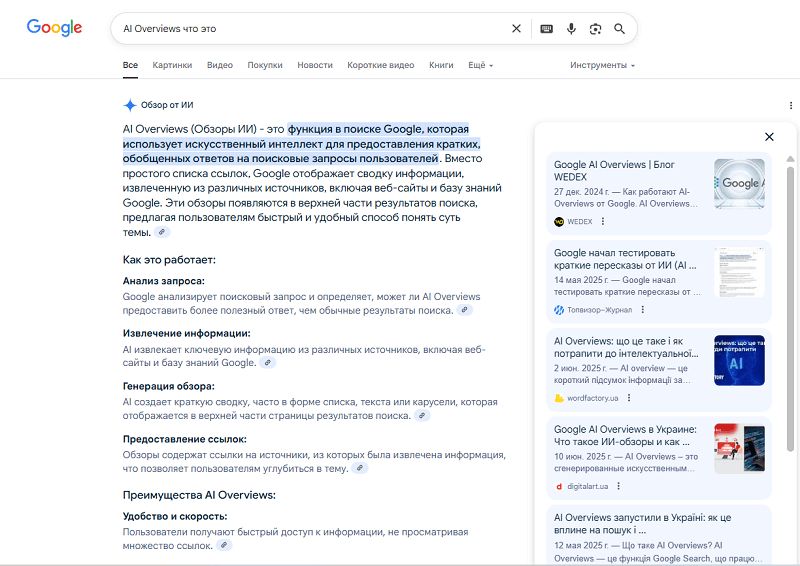Screen dimensions: 800x566
Task: Switch to the Короткие видео tab
Action: point(381,65)
